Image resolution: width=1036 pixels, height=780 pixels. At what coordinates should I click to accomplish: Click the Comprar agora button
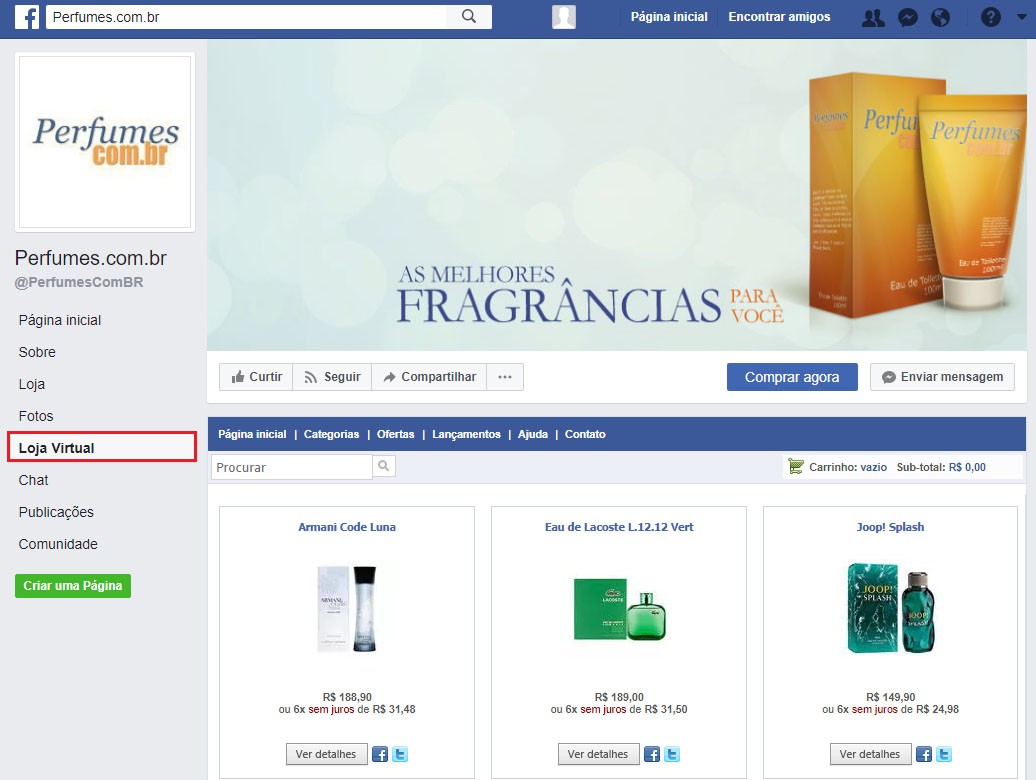(792, 376)
